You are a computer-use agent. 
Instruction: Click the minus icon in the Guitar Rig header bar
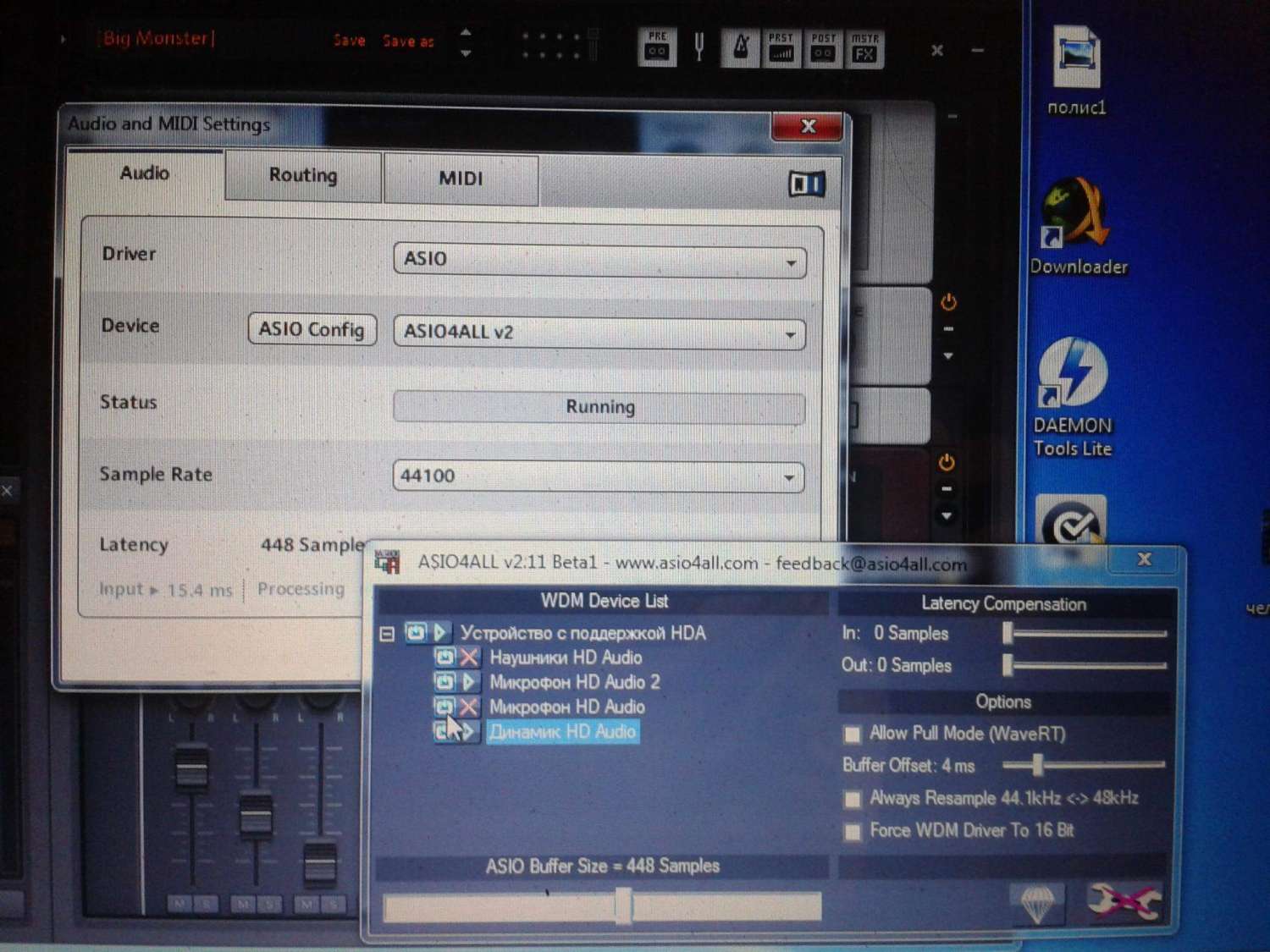coord(978,51)
